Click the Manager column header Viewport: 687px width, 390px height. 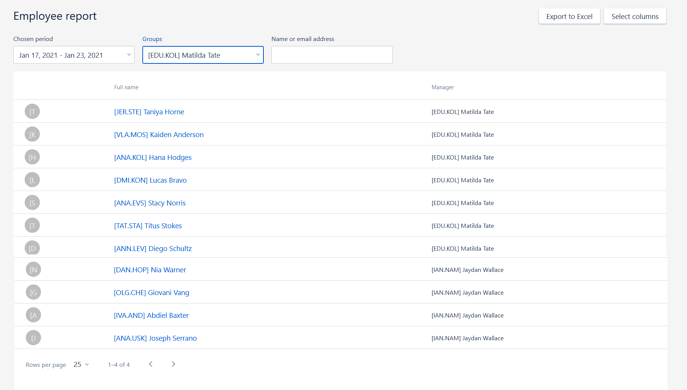pos(443,87)
